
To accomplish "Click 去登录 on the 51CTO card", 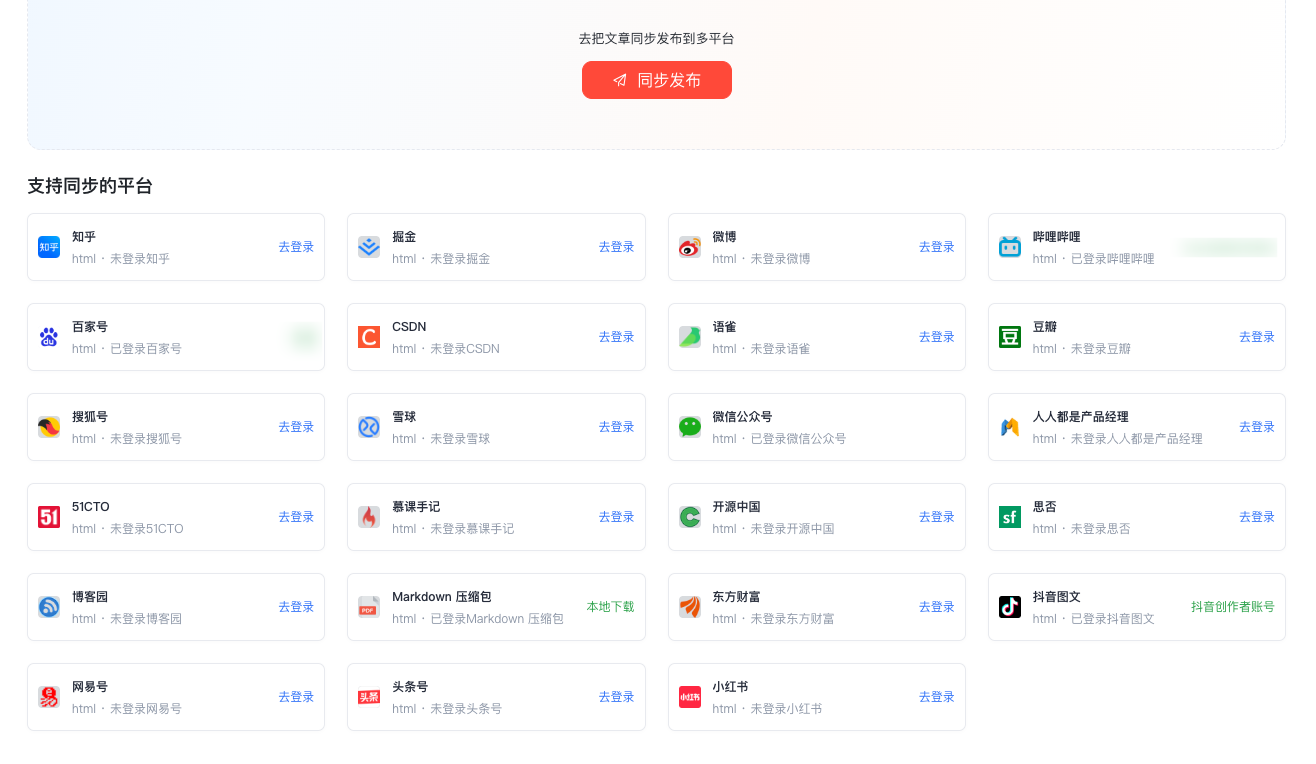I will coord(296,517).
